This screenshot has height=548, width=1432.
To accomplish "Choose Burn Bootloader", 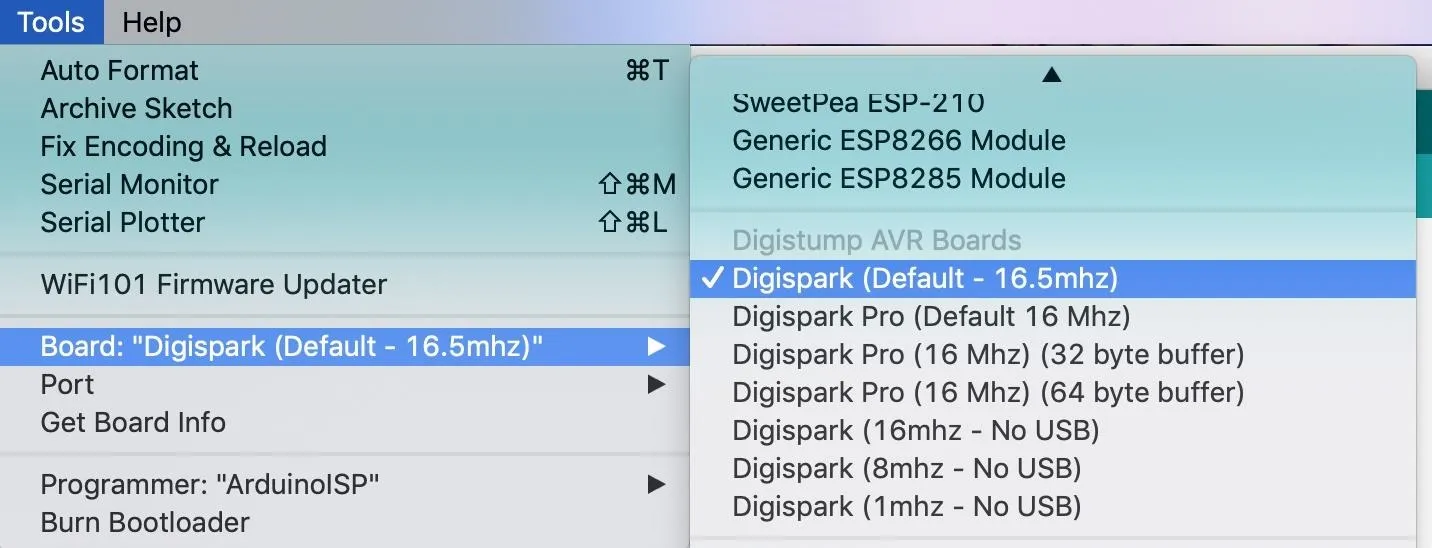I will [345, 523].
